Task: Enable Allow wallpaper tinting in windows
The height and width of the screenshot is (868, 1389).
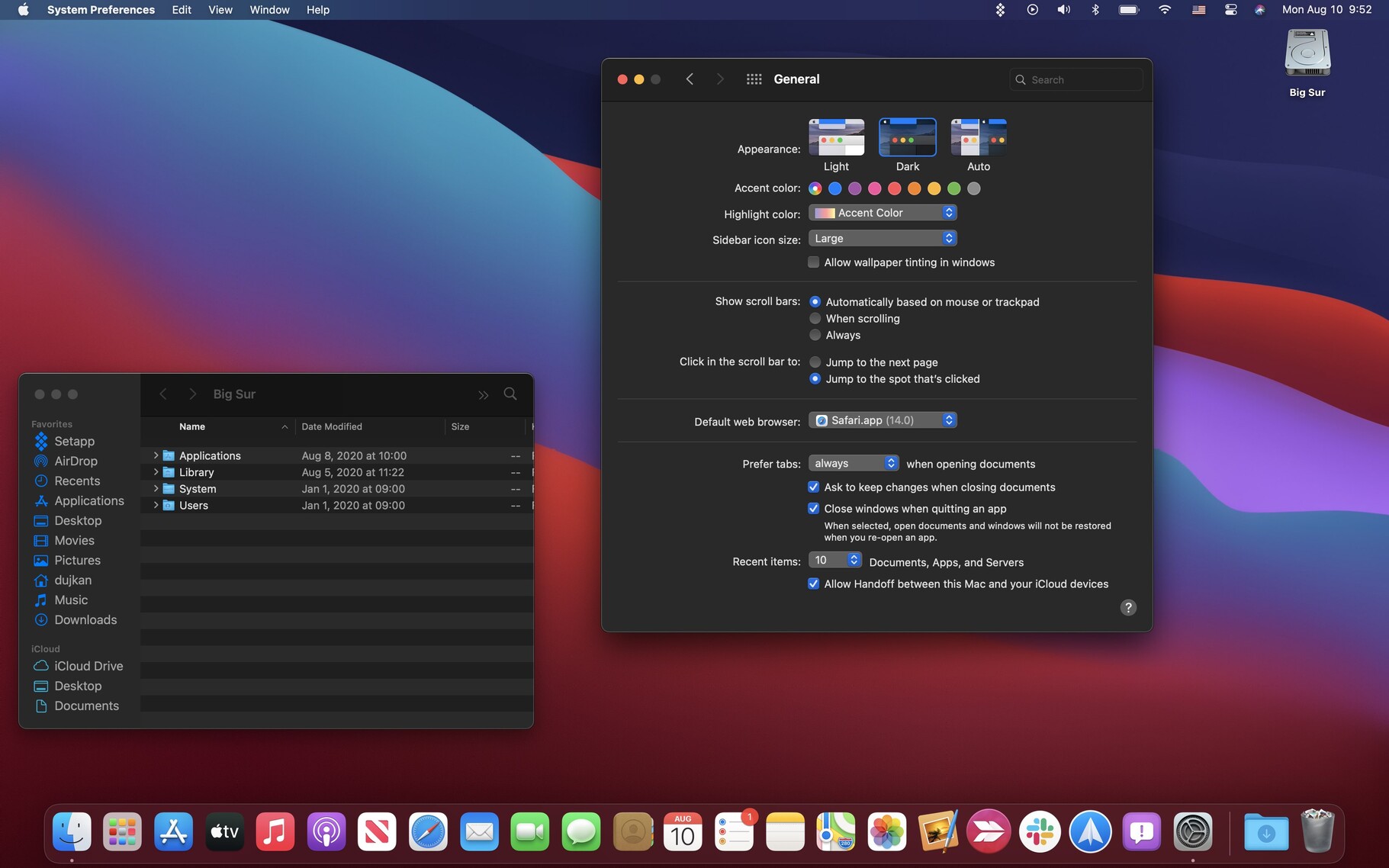Action: tap(814, 262)
